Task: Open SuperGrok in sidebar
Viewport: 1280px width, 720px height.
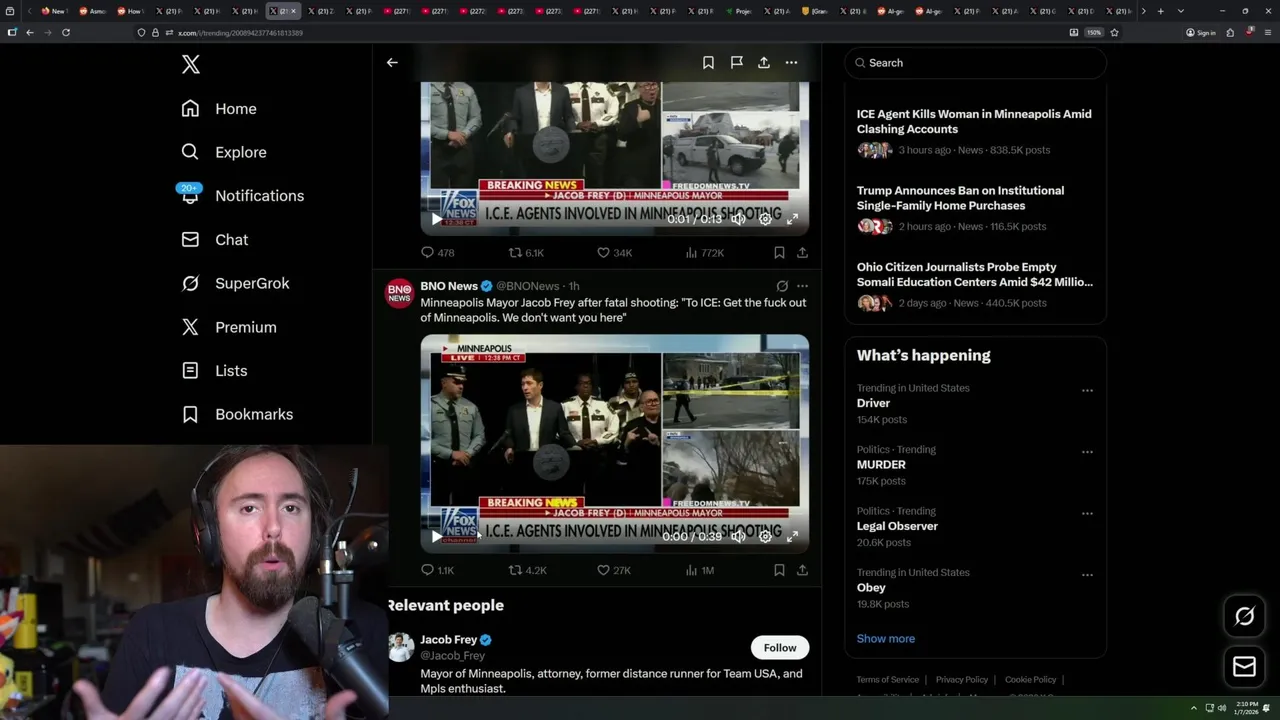Action: click(x=235, y=283)
